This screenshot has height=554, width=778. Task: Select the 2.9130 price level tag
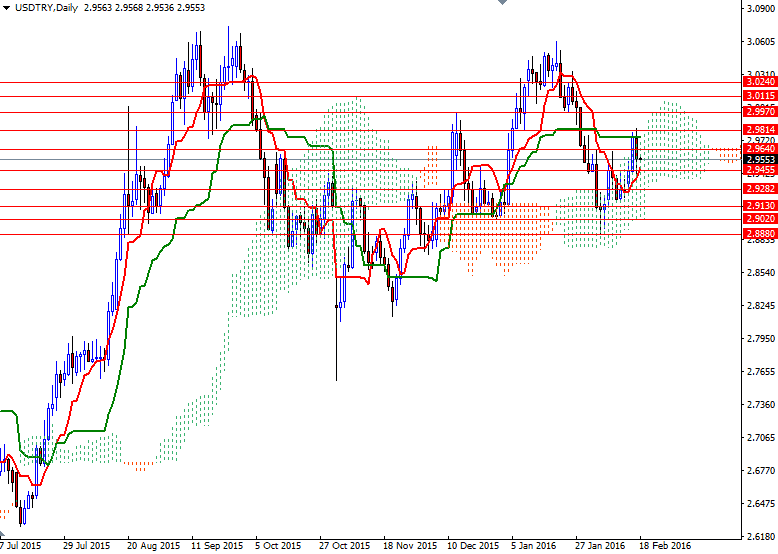760,206
